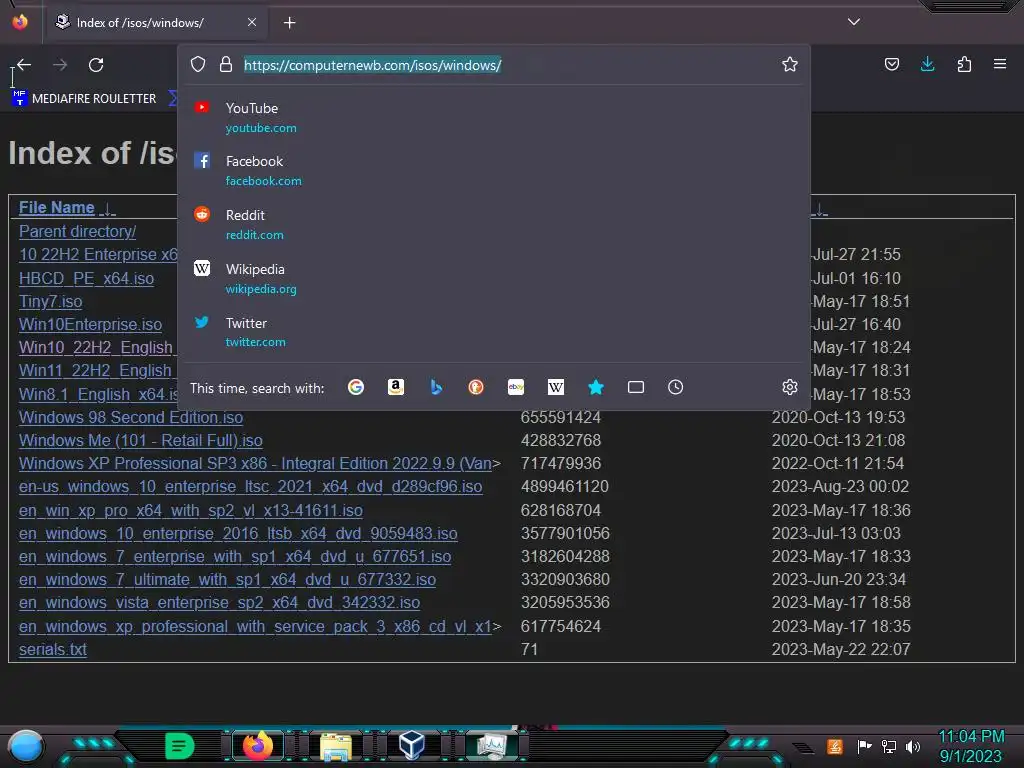1024x768 pixels.
Task: Choose the Facebook suggestion
Action: click(494, 170)
